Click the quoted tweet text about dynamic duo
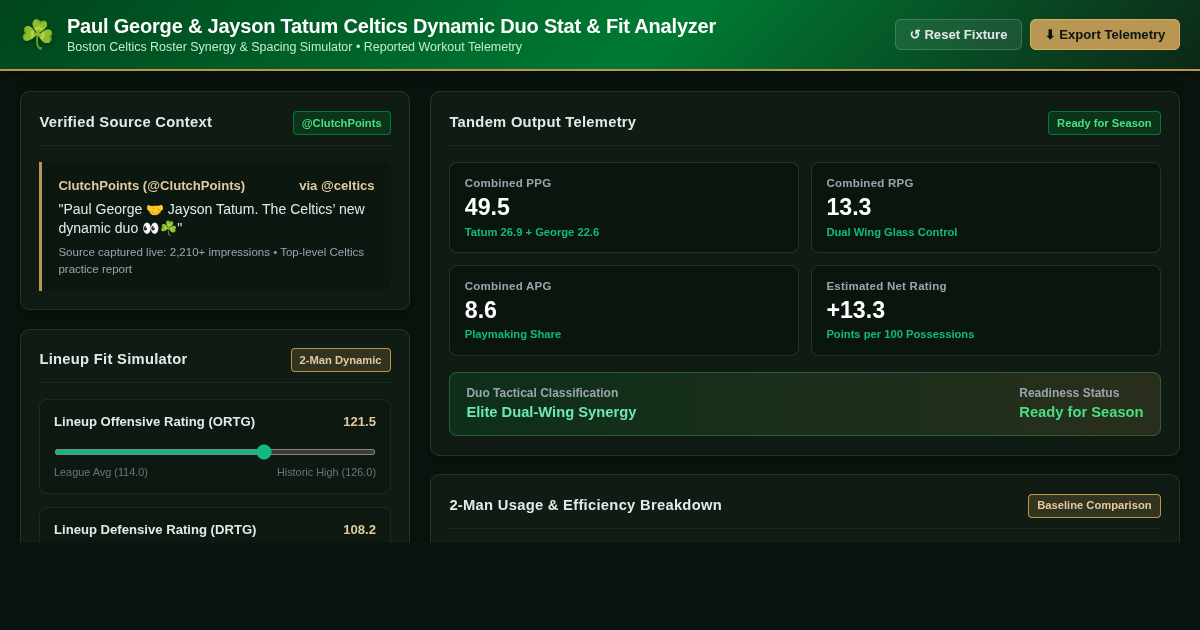This screenshot has width=1200, height=630. 211,218
